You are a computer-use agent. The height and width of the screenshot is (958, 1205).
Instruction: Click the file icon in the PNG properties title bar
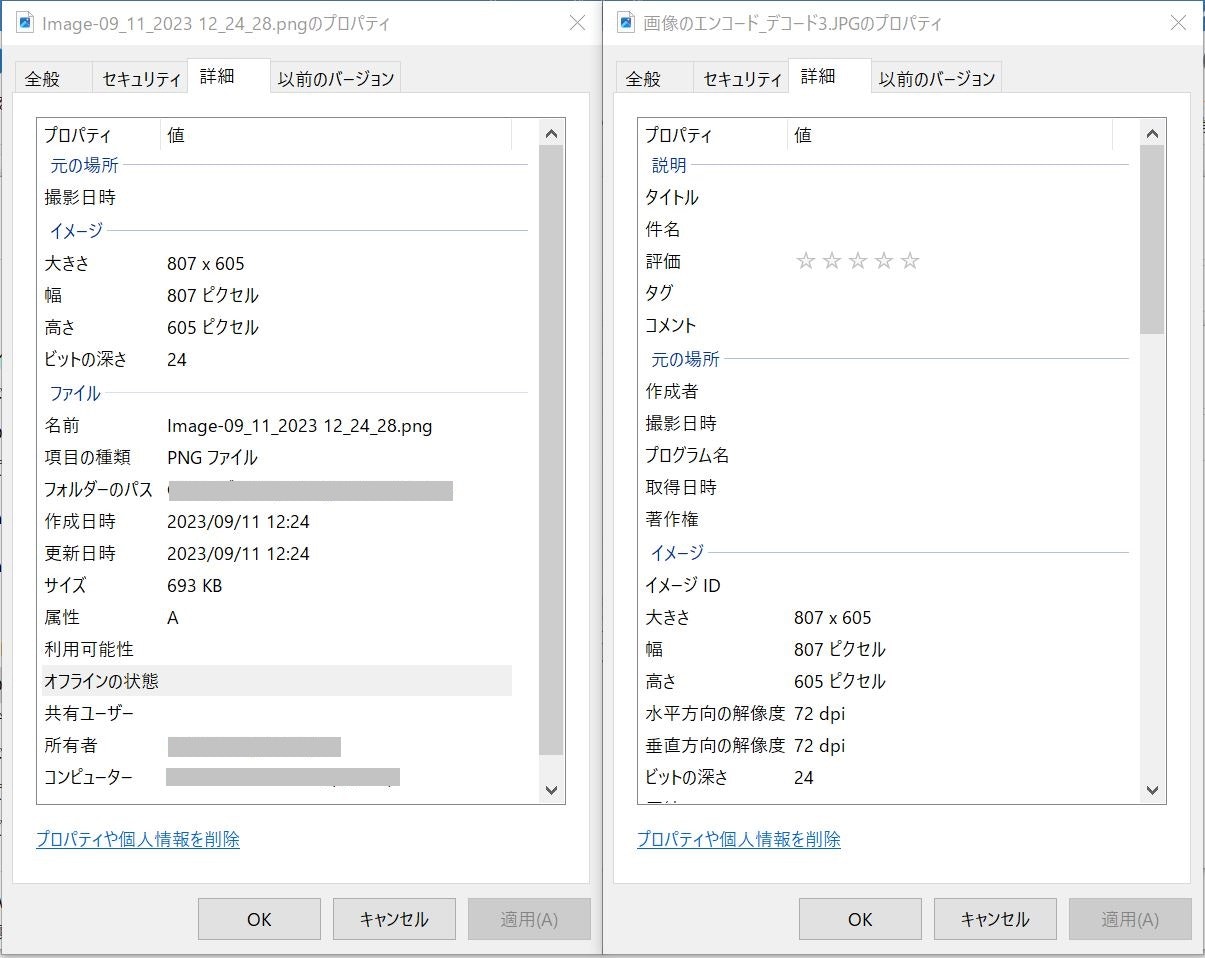pos(26,23)
